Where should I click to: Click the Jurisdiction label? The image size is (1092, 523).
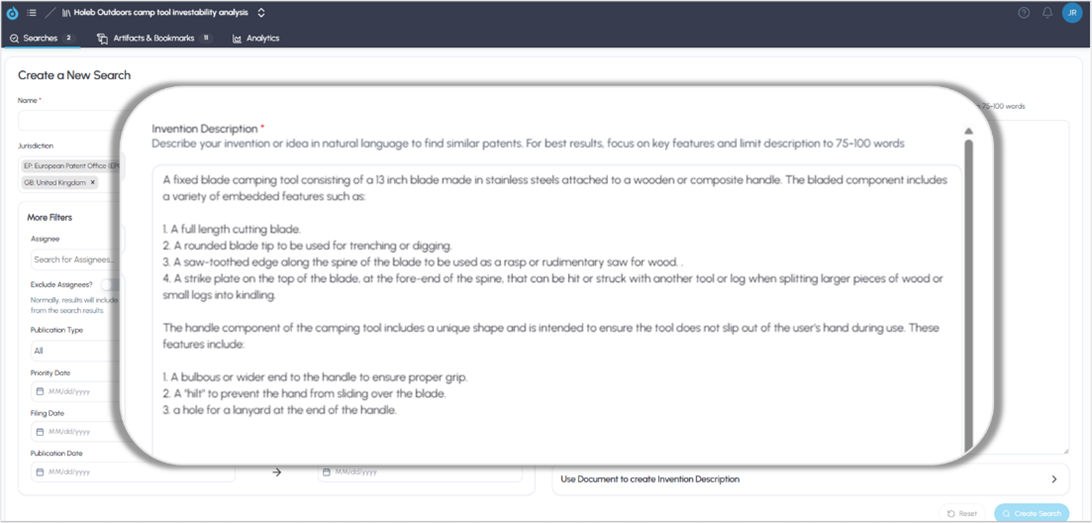[x=36, y=146]
